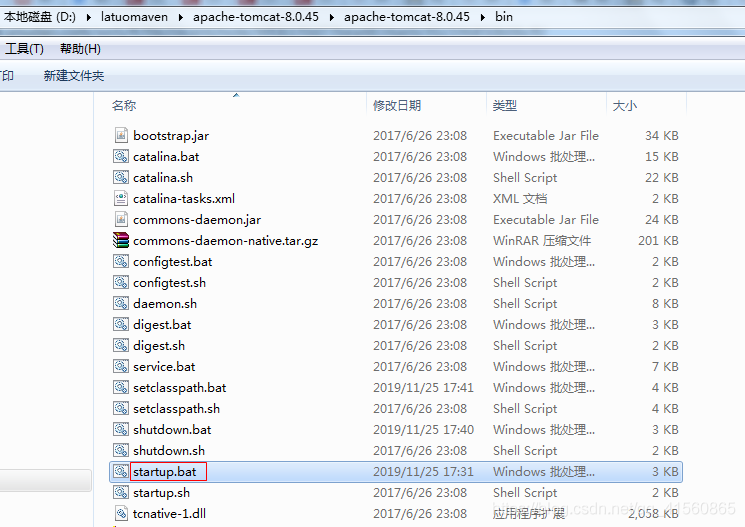Click the 34 KB size of bootstrap.jar
Viewport: 745px width, 527px height.
coord(661,136)
